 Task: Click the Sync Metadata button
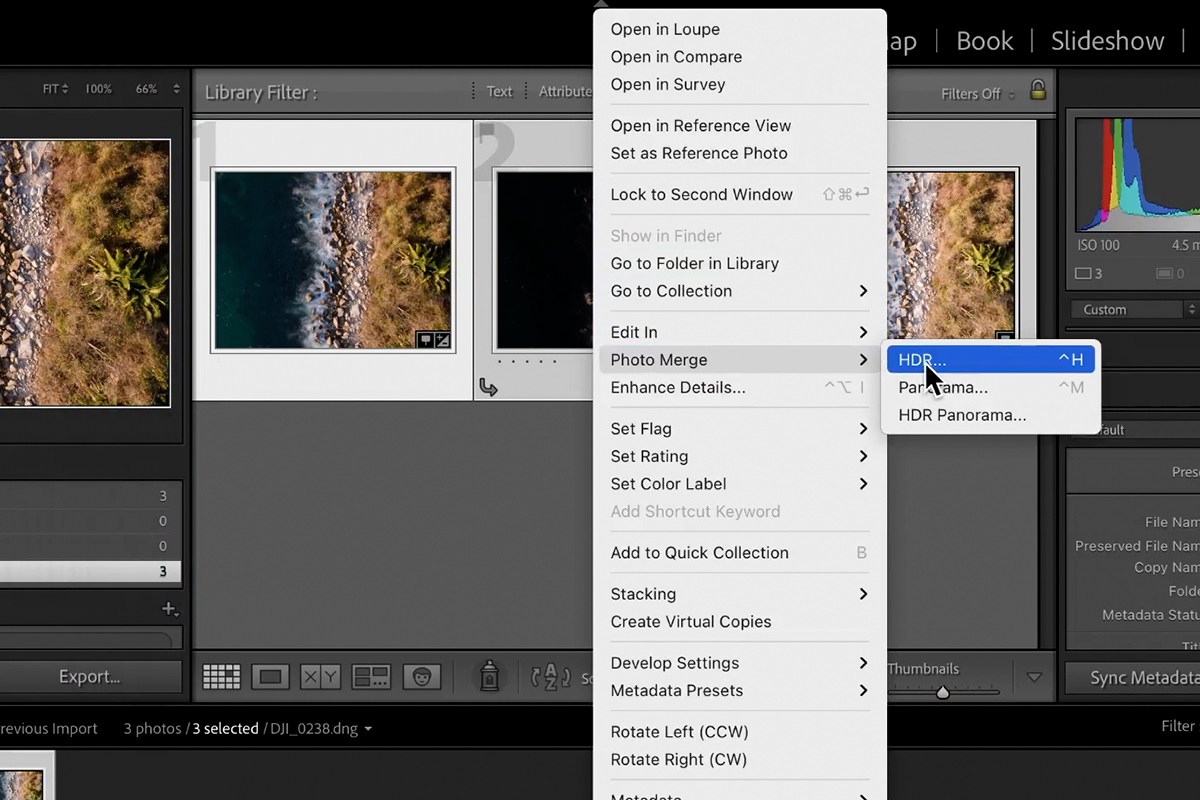(x=1132, y=677)
